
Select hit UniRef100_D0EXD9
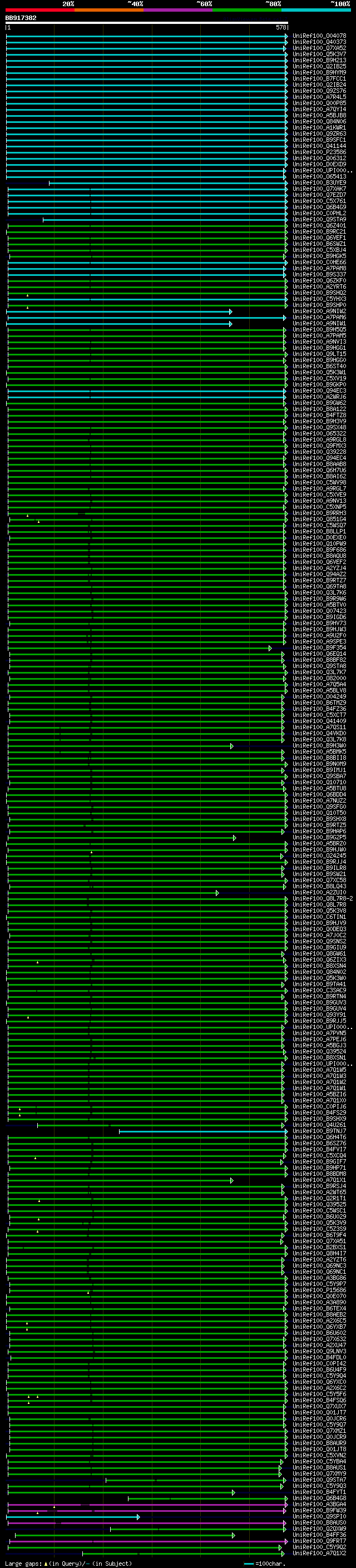tap(319, 164)
